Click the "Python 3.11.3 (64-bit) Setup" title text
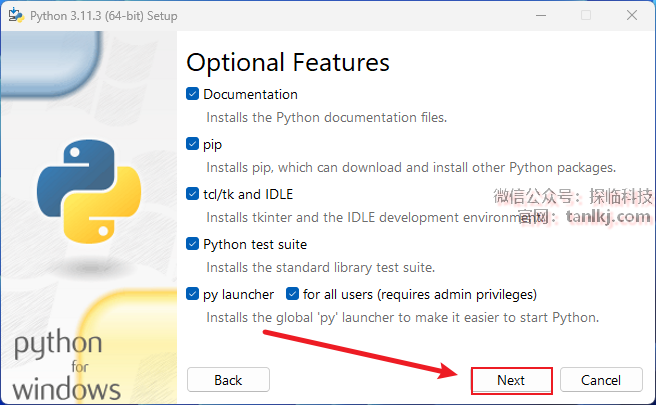The height and width of the screenshot is (405, 656). point(104,16)
